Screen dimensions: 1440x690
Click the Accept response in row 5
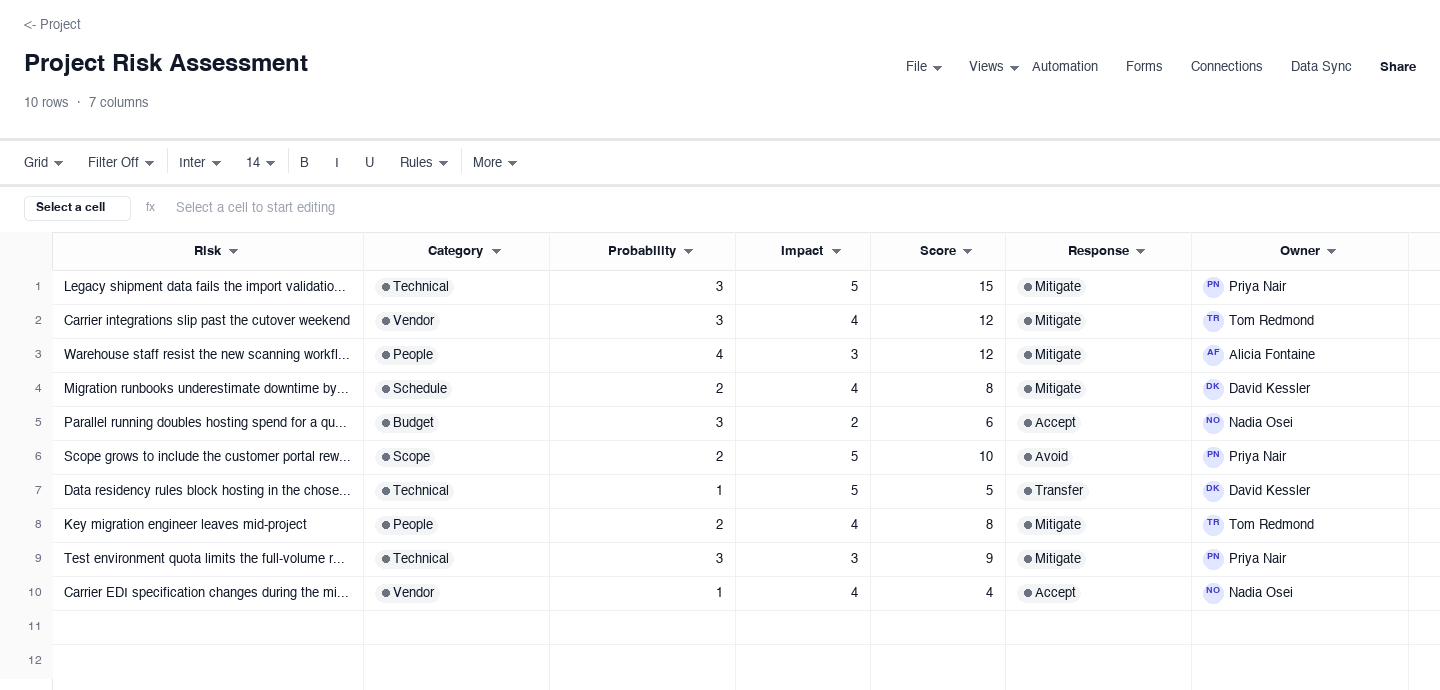point(1050,423)
